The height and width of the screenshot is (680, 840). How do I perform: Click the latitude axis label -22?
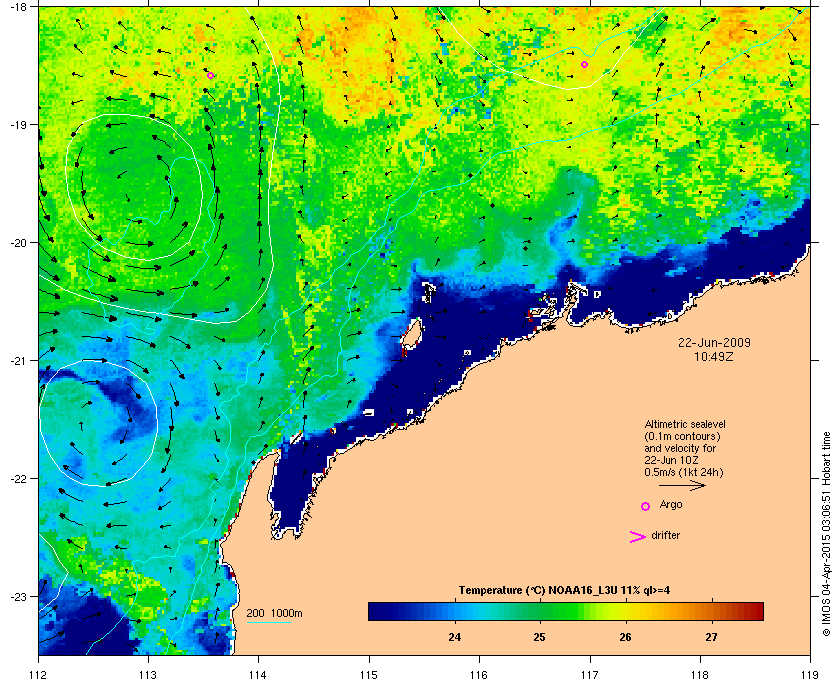pos(18,479)
